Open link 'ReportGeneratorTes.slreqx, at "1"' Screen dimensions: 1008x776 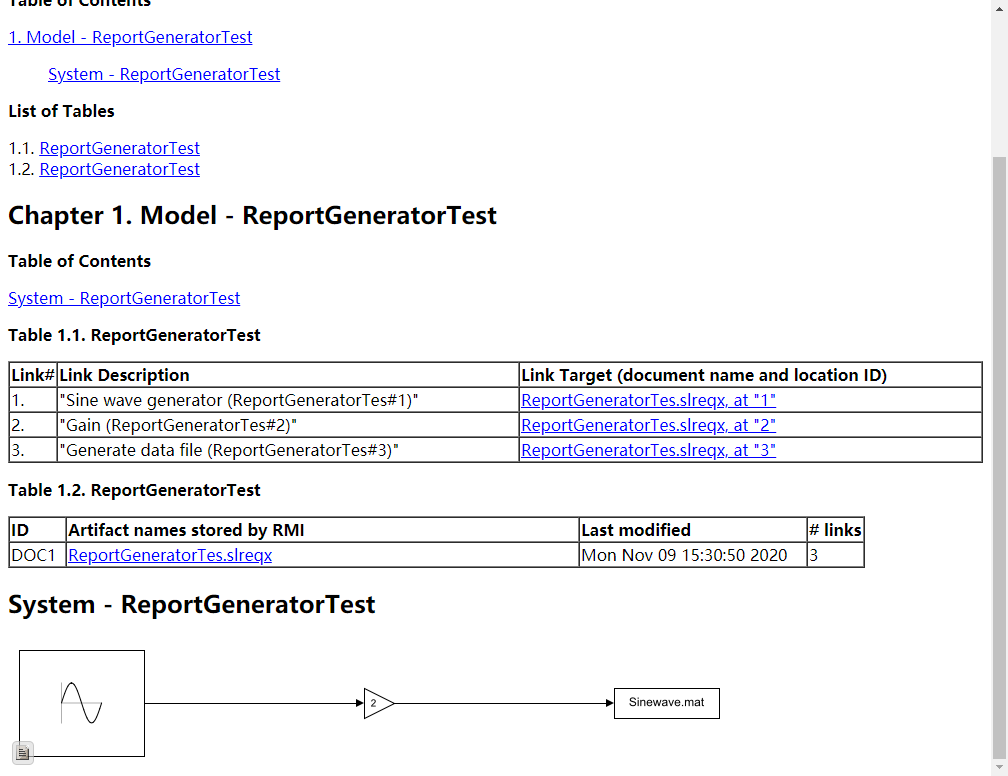coord(648,400)
